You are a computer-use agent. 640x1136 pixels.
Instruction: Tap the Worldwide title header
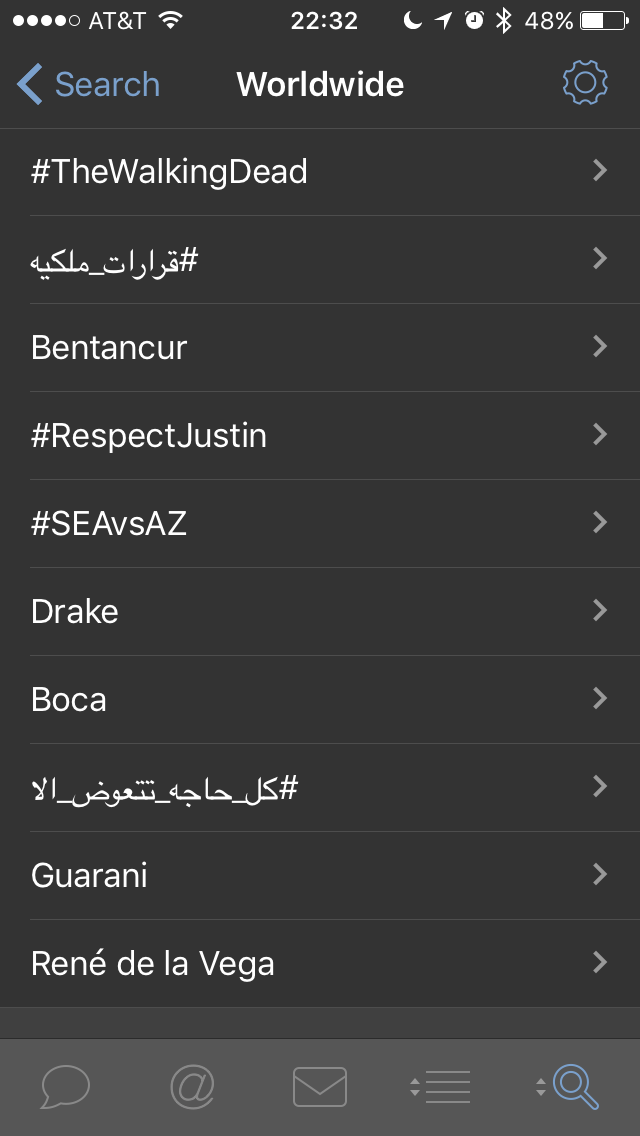[320, 84]
